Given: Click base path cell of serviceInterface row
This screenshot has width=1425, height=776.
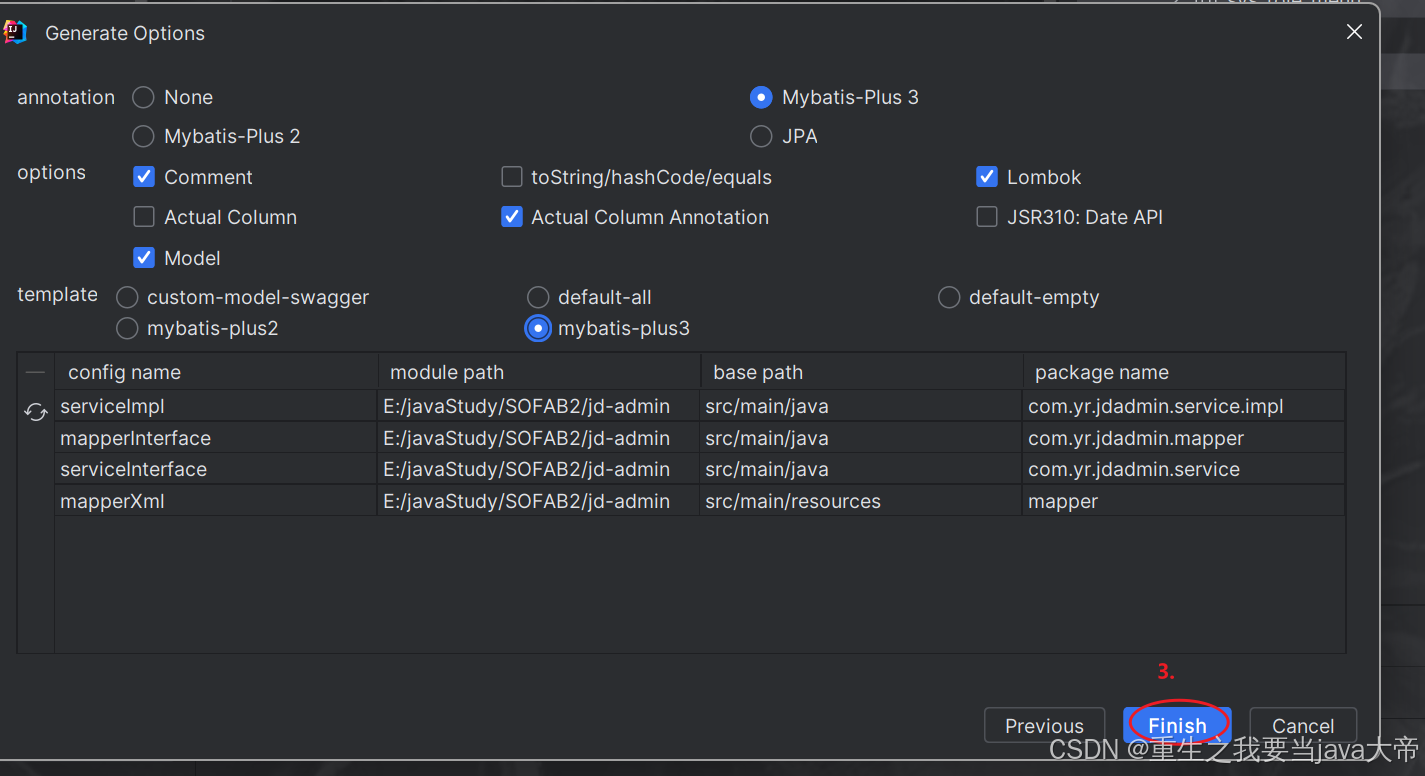Looking at the screenshot, I should [862, 469].
